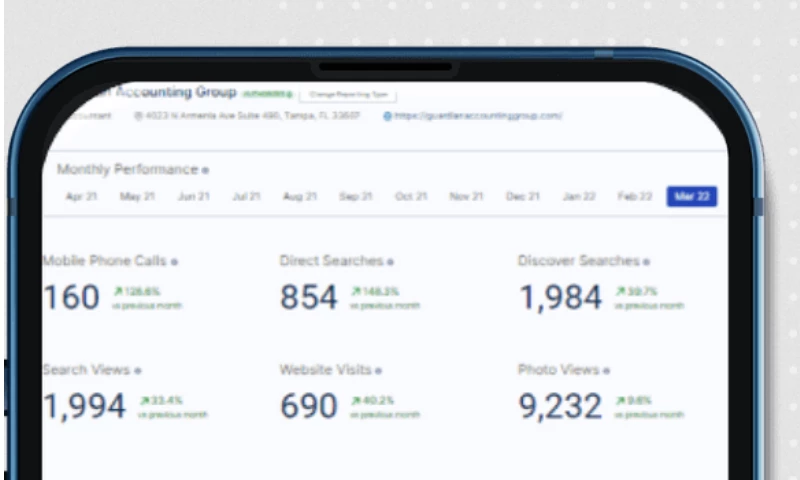This screenshot has width=800, height=480.
Task: Click info icon next to Discover Searches
Action: pyautogui.click(x=647, y=262)
